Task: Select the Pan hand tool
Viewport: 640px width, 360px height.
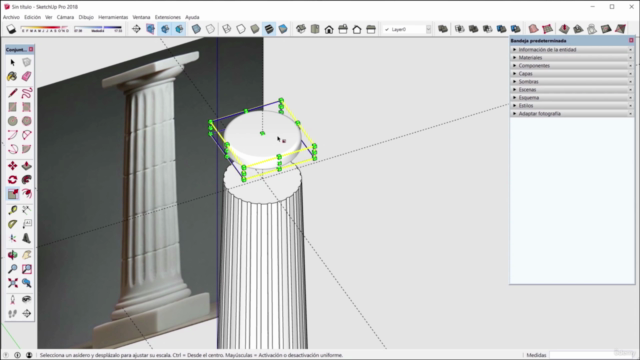Action: click(27, 255)
